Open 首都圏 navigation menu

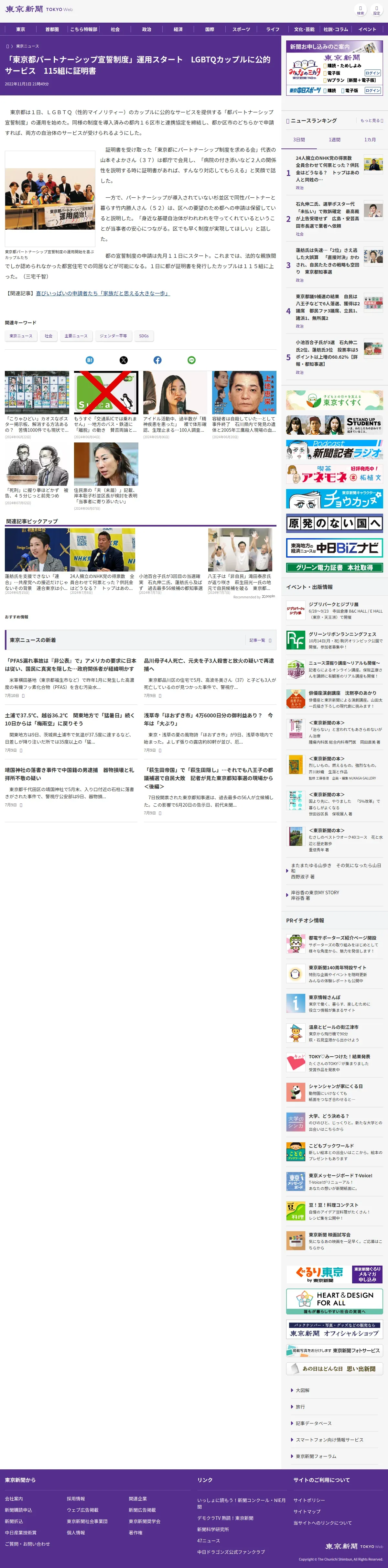pos(52,29)
